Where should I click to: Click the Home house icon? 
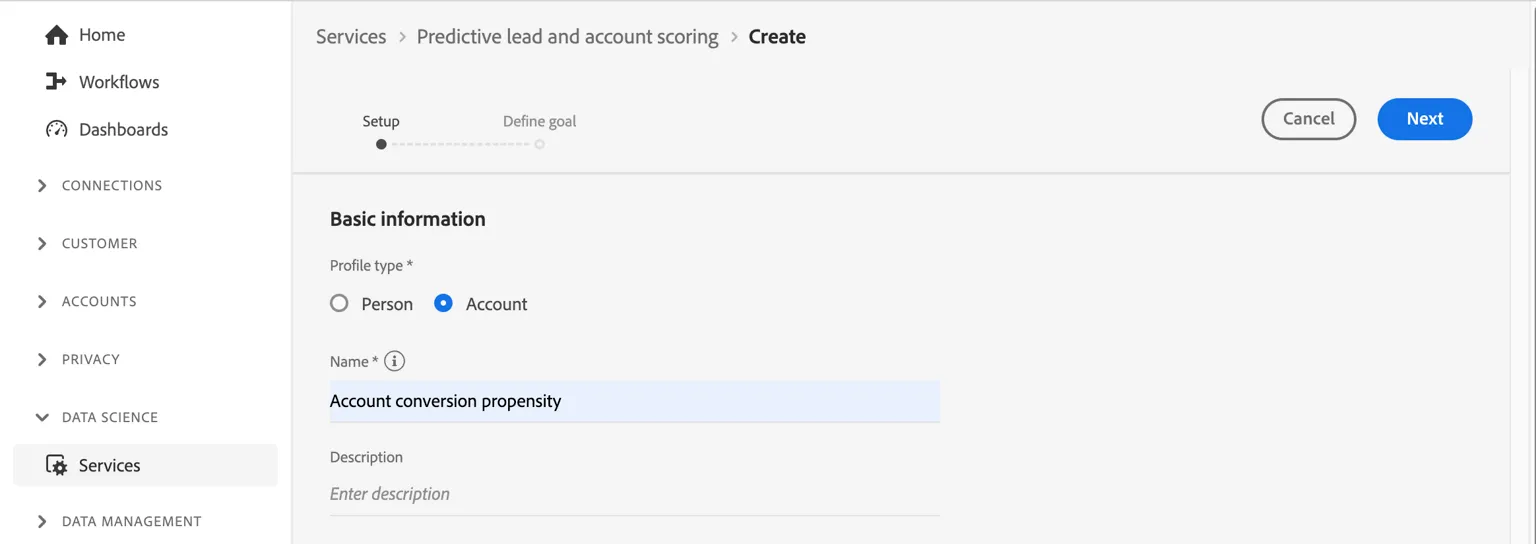coord(57,35)
